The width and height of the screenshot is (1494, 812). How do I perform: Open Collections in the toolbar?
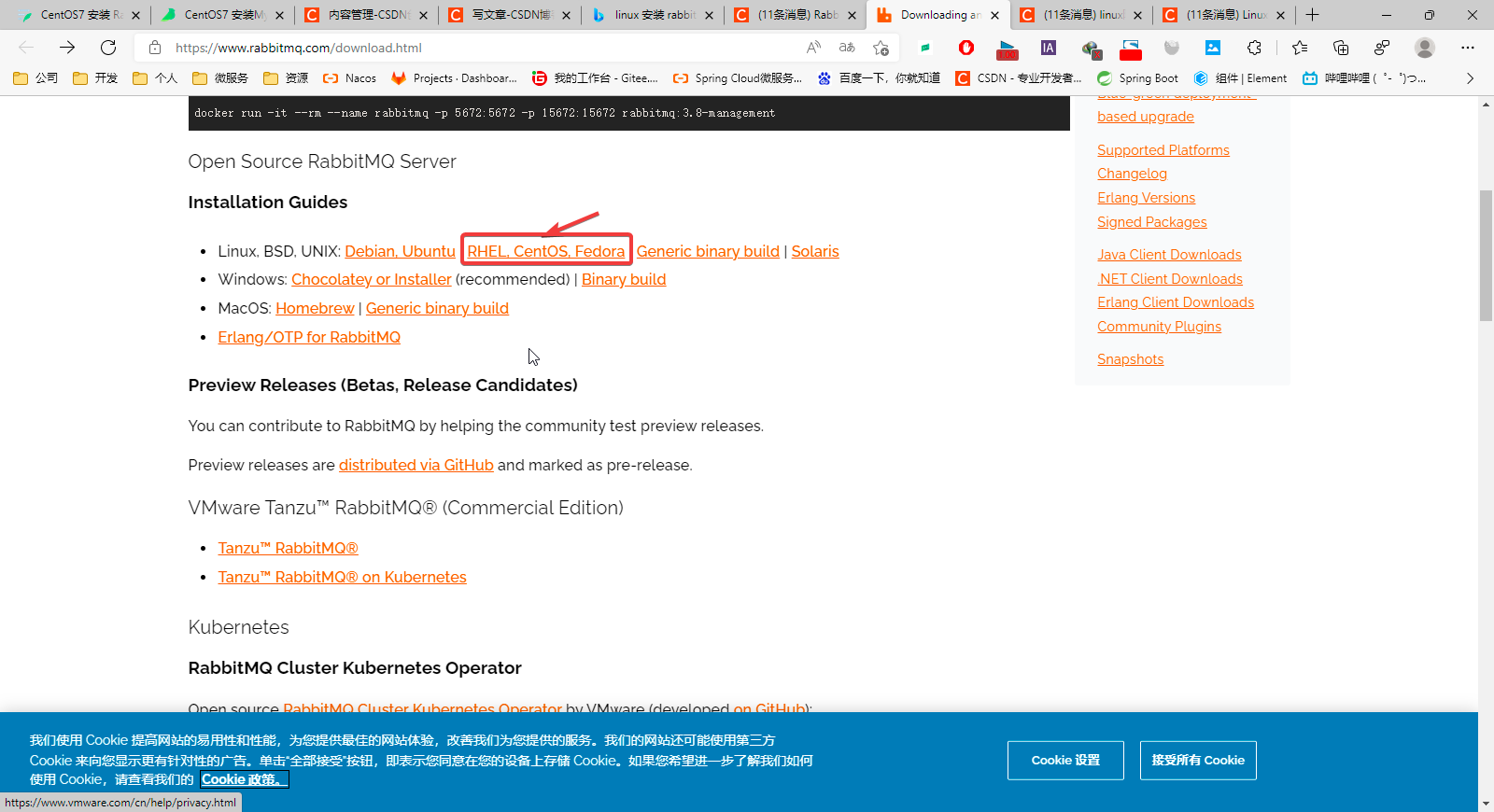pyautogui.click(x=1341, y=48)
